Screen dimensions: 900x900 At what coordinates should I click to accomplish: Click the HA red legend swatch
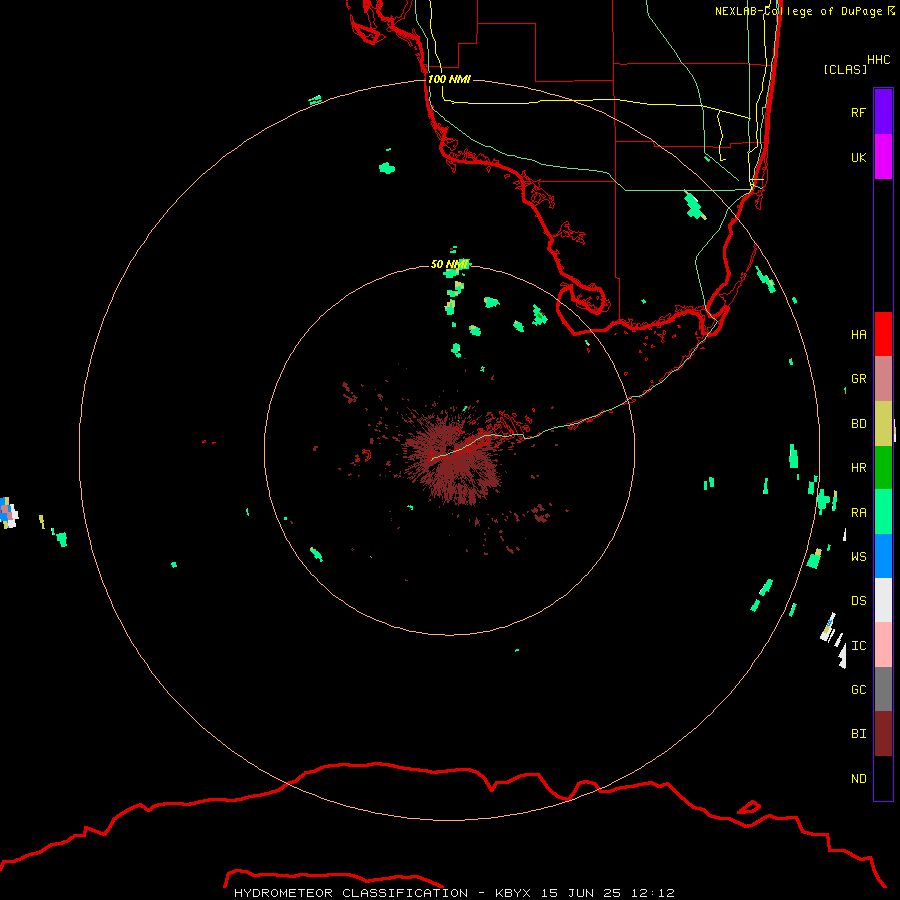[x=883, y=334]
